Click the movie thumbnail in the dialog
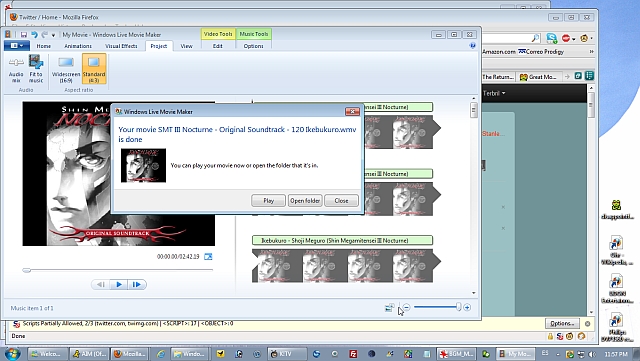The height and width of the screenshot is (361, 640). (x=143, y=165)
